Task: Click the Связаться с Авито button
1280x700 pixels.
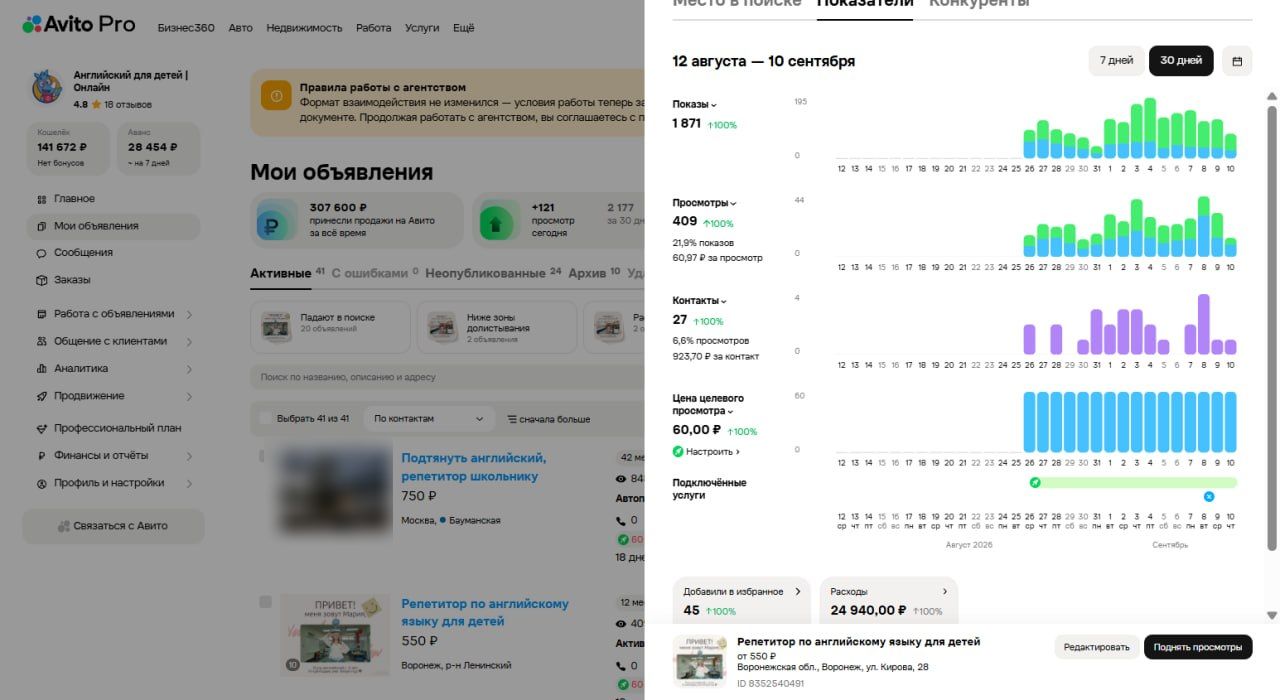Action: click(x=113, y=526)
